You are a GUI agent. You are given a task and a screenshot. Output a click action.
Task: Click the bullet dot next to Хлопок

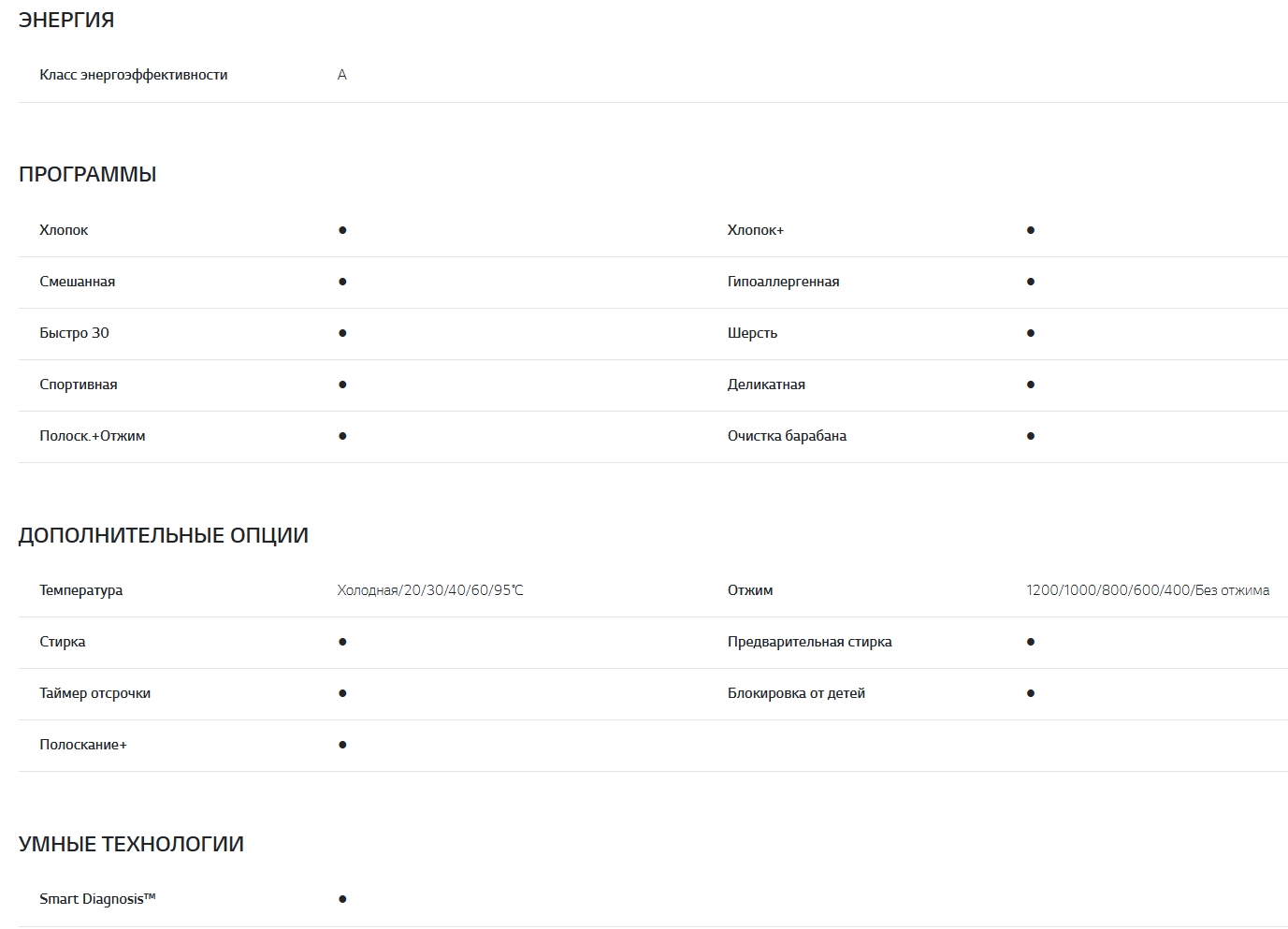click(342, 230)
